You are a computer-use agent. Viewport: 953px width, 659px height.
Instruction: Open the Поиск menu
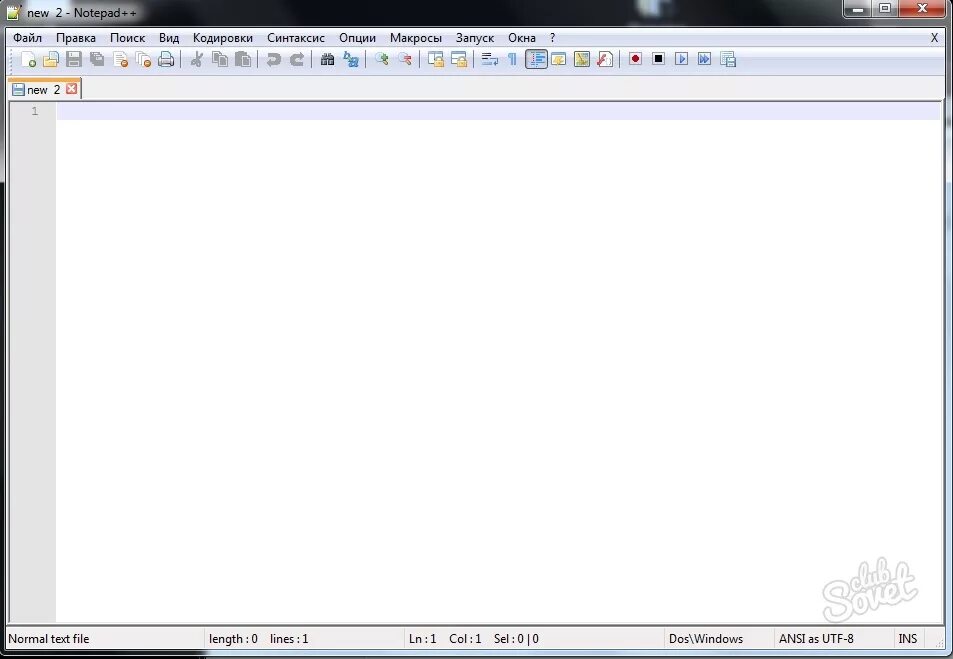(128, 38)
